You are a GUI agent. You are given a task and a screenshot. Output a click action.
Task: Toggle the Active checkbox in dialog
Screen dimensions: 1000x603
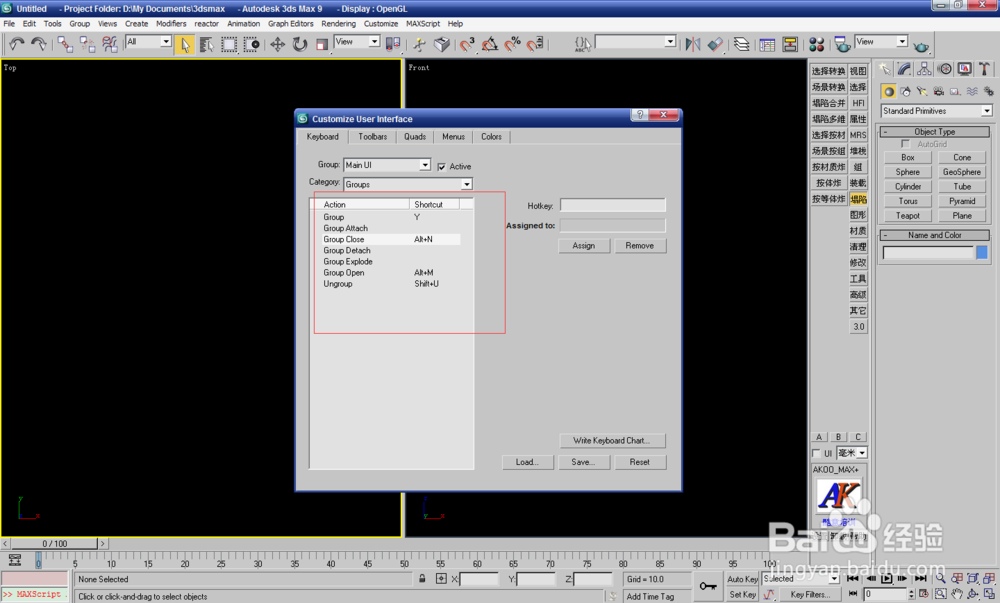point(441,167)
